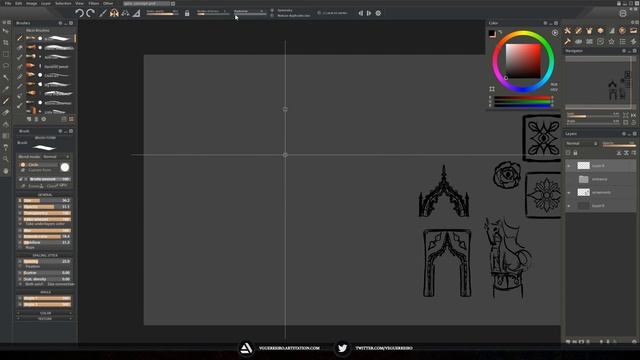Image resolution: width=640 pixels, height=360 pixels.
Task: Open layer blend mode Normal dropdown
Action: point(582,143)
